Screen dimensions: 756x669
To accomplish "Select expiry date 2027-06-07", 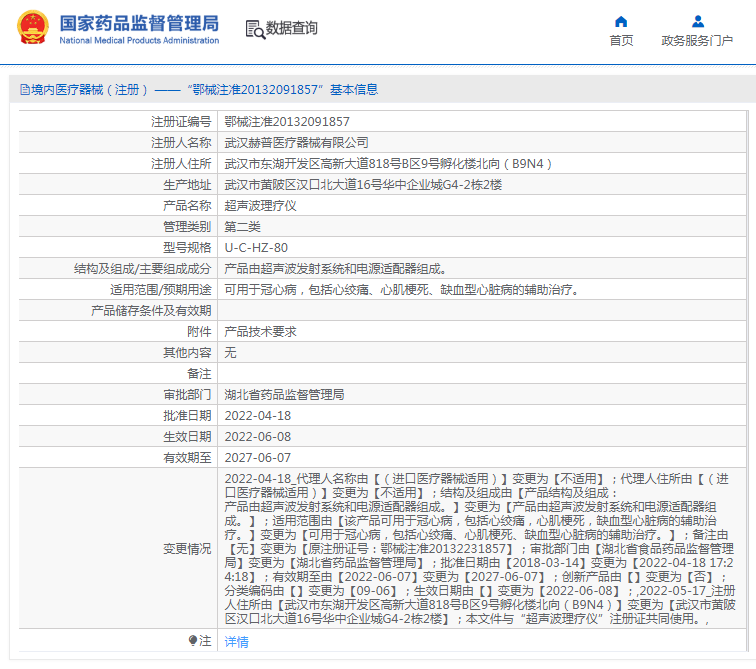I will (x=258, y=457).
